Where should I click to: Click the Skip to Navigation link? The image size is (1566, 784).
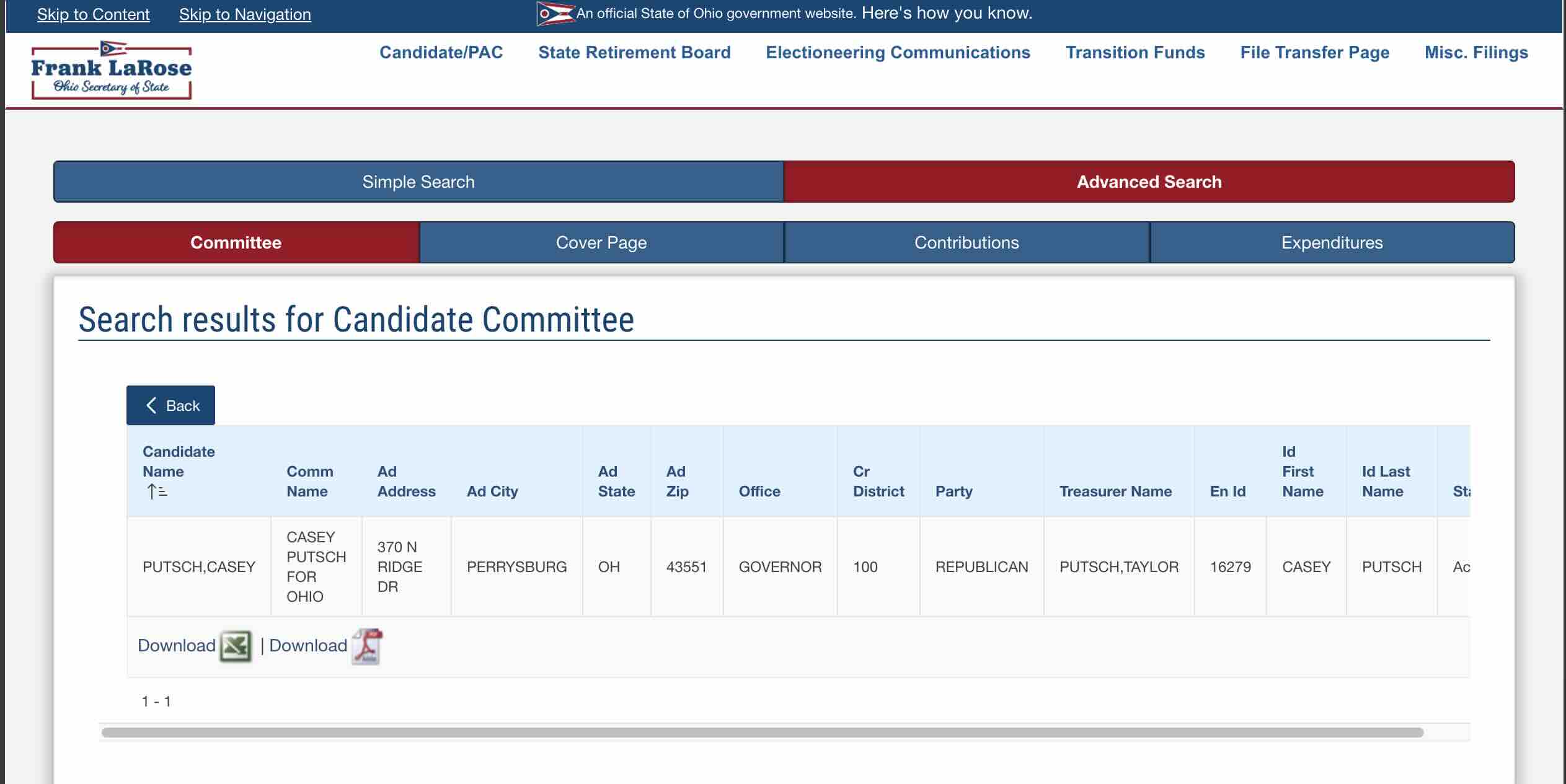(245, 14)
